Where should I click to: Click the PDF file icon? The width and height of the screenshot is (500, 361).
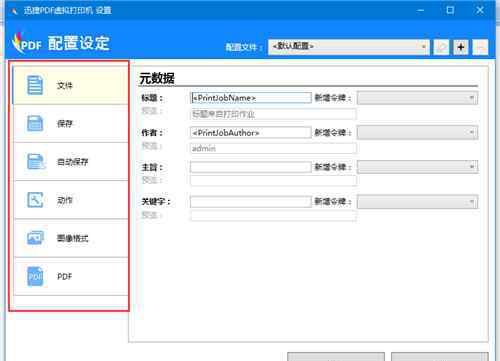35,276
